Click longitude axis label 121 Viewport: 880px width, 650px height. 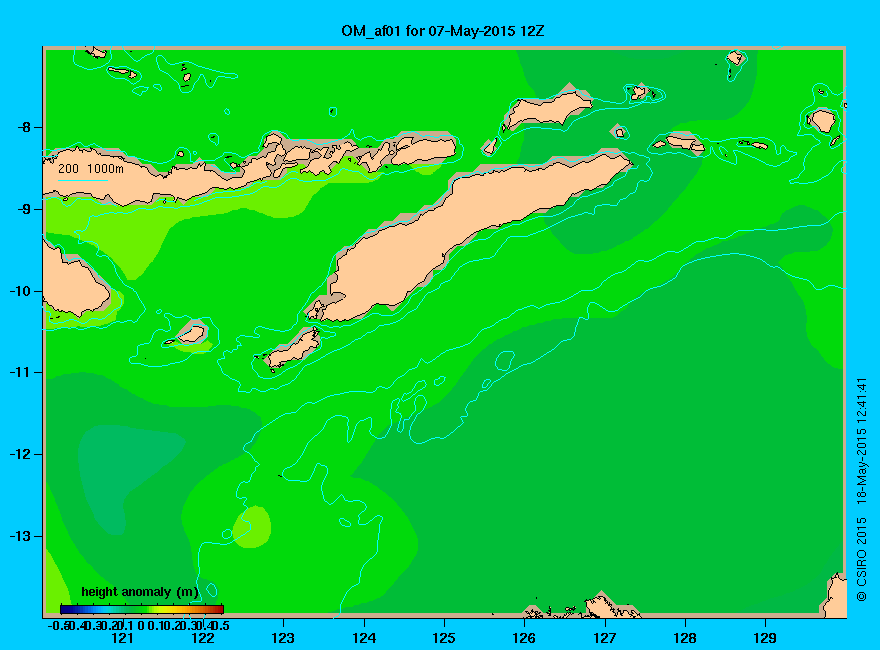(122, 638)
